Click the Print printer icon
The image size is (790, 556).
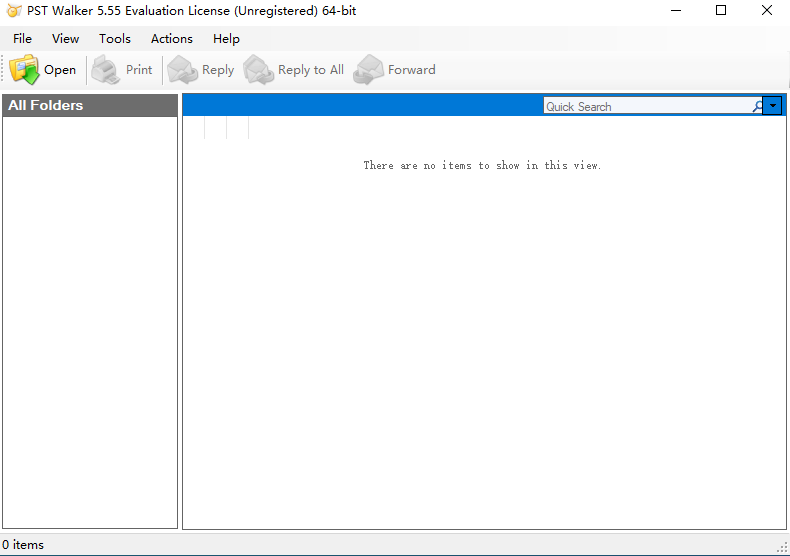[x=105, y=70]
